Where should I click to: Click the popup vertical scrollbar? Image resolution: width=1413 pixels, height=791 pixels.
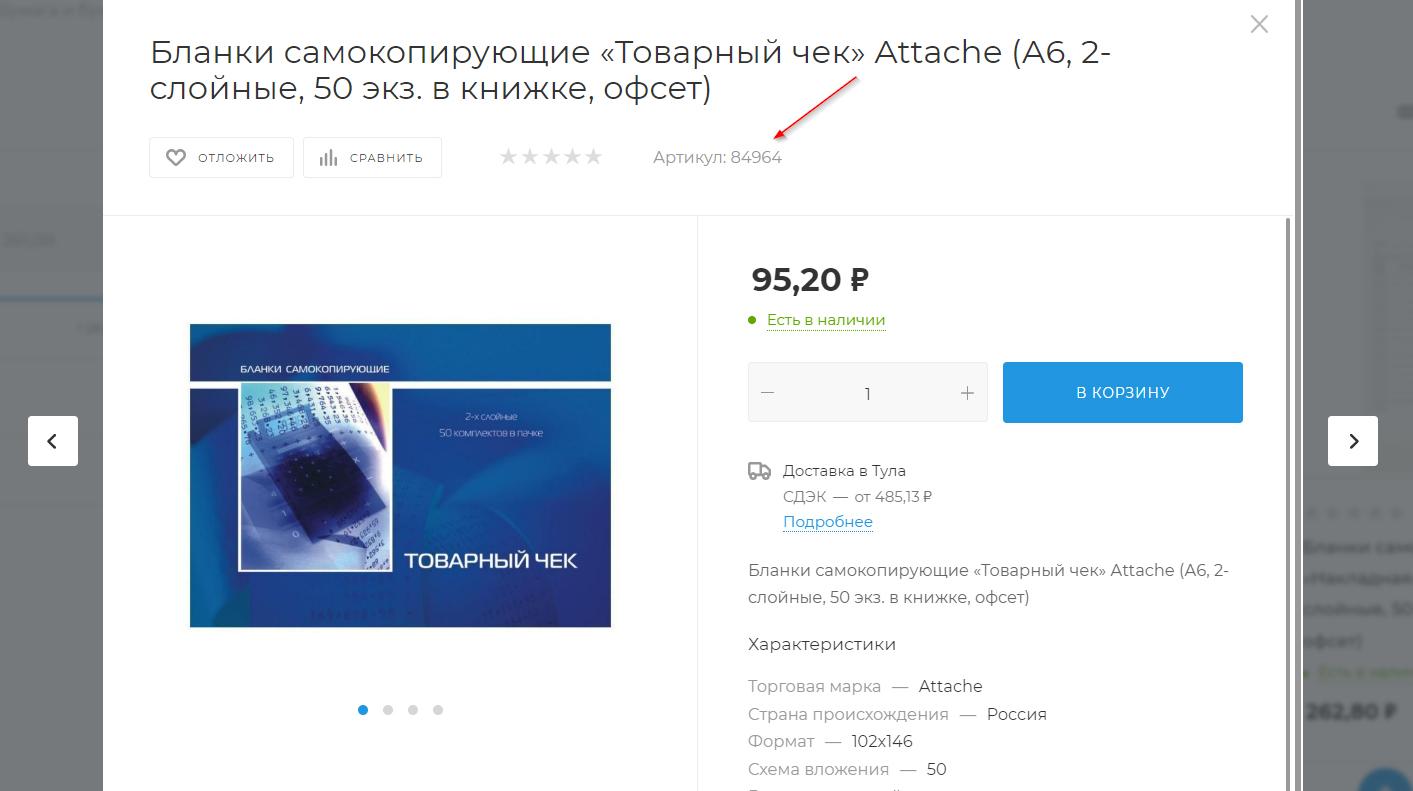point(1288,500)
